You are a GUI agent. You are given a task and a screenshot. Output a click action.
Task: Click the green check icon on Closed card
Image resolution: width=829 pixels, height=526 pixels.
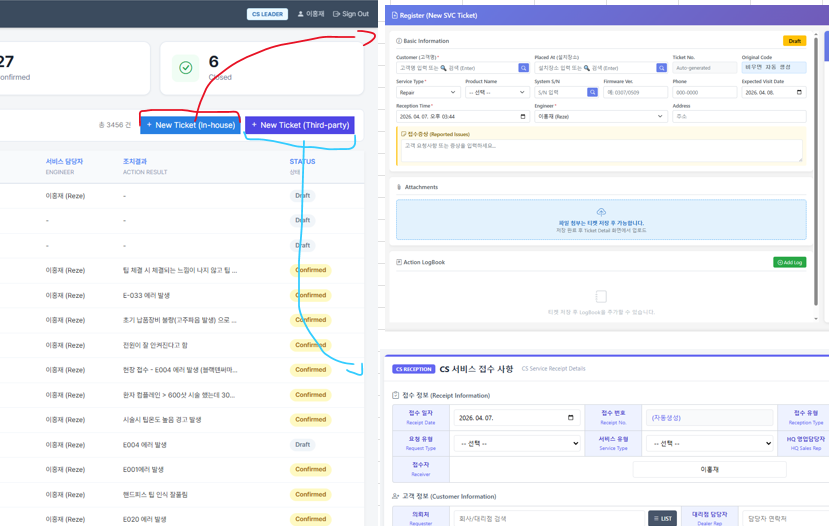185,67
